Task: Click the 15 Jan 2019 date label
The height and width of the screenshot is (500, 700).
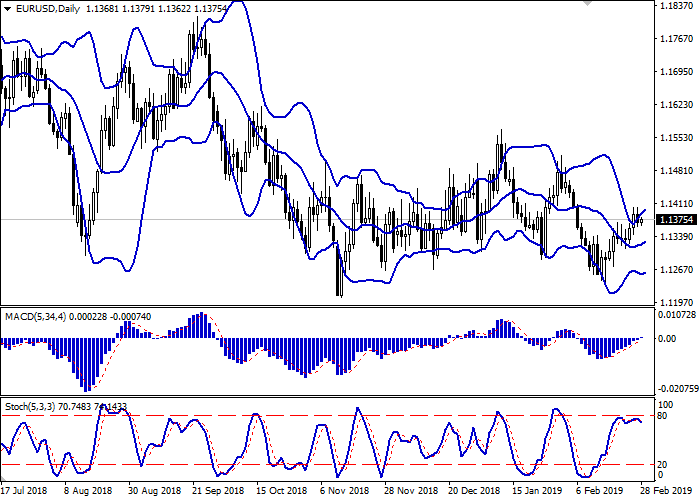Action: point(537,492)
